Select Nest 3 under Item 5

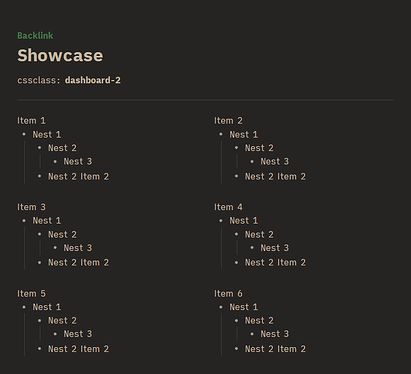click(x=78, y=334)
